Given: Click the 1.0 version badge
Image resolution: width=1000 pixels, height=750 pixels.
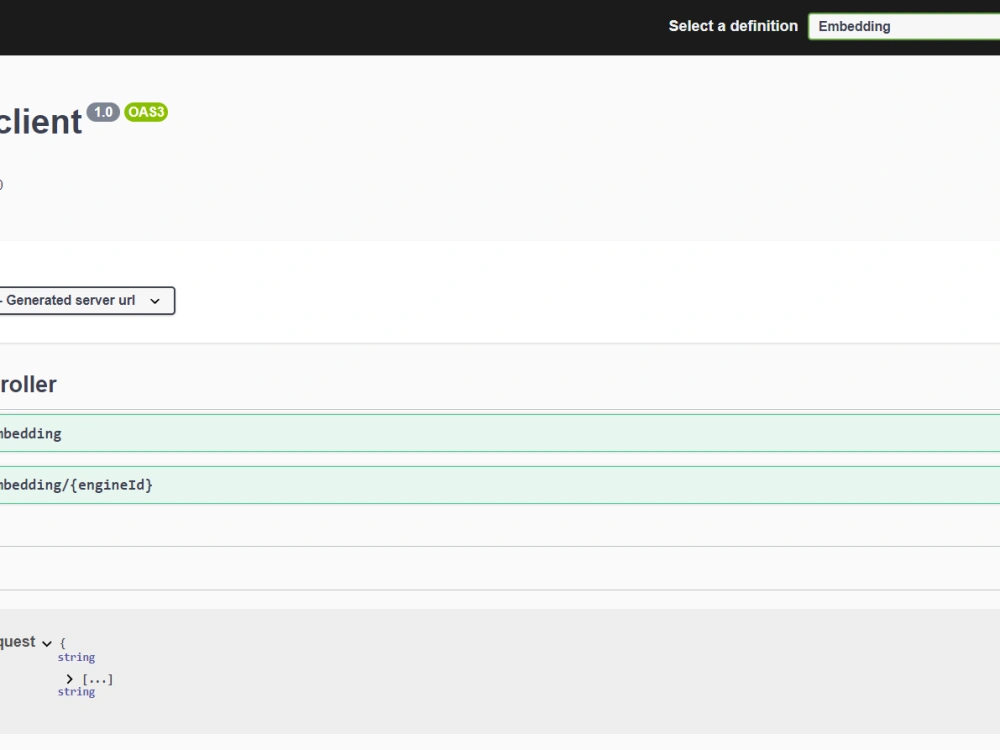Looking at the screenshot, I should 103,112.
